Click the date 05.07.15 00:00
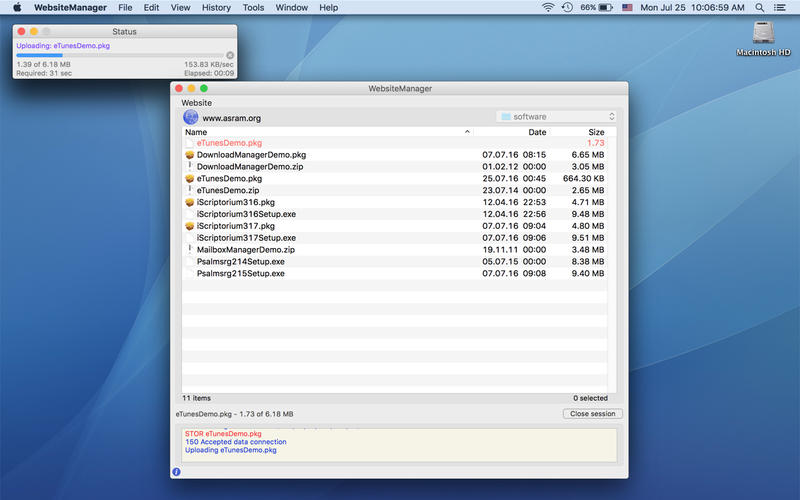Viewport: 800px width, 500px height. pos(514,262)
